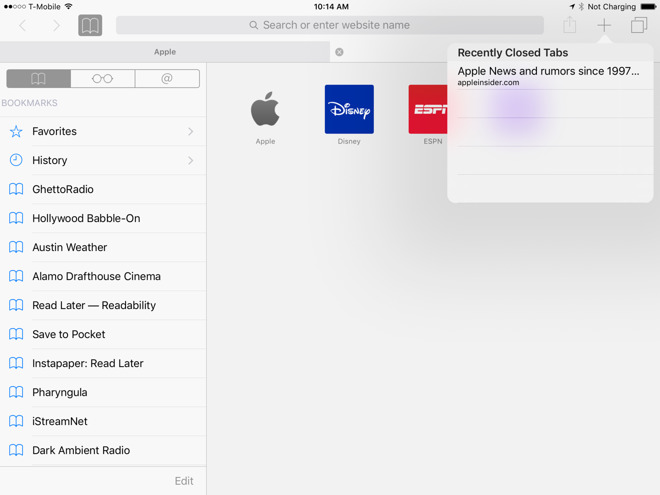Open the Favorites folder
660x495 pixels.
(103, 131)
